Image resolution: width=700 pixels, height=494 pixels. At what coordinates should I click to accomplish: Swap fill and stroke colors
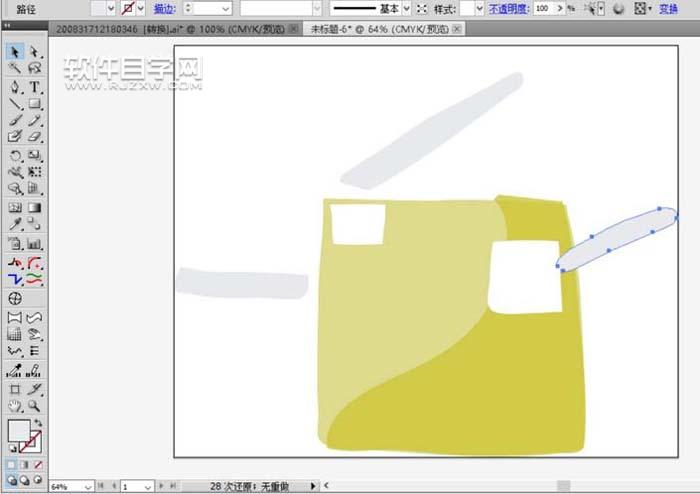[38, 424]
